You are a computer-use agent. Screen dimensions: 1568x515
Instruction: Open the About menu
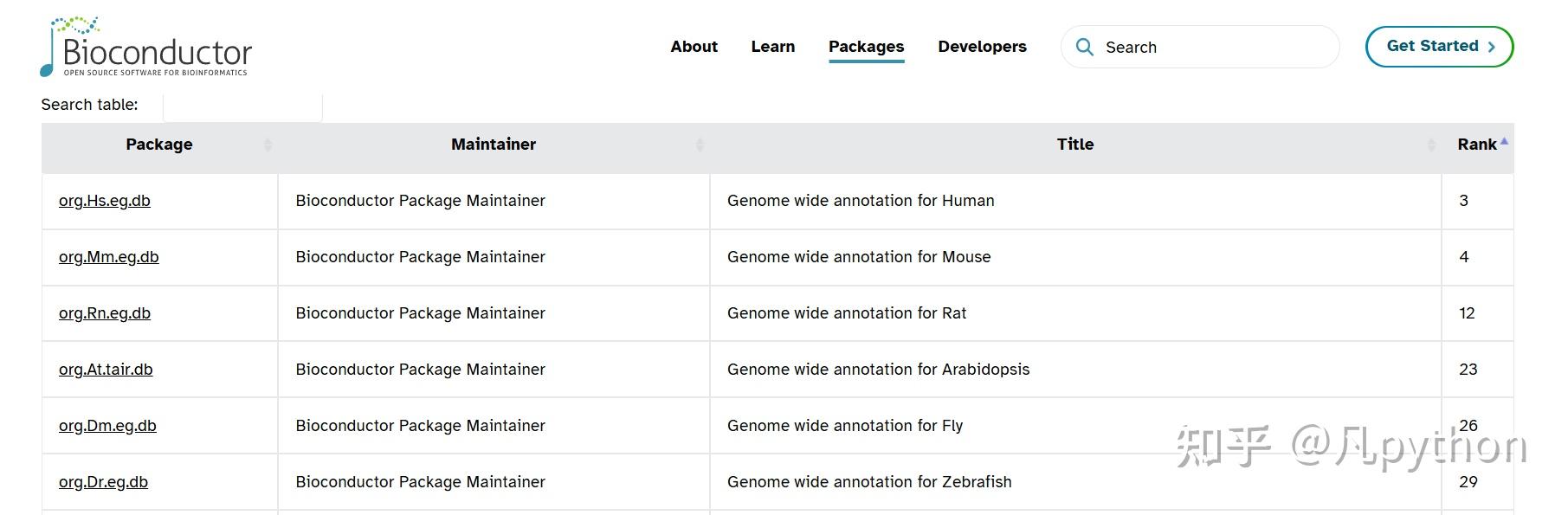pyautogui.click(x=694, y=47)
